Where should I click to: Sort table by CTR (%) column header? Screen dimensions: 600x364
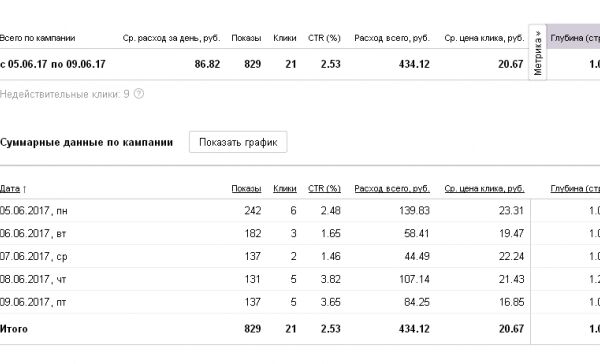[x=324, y=189]
